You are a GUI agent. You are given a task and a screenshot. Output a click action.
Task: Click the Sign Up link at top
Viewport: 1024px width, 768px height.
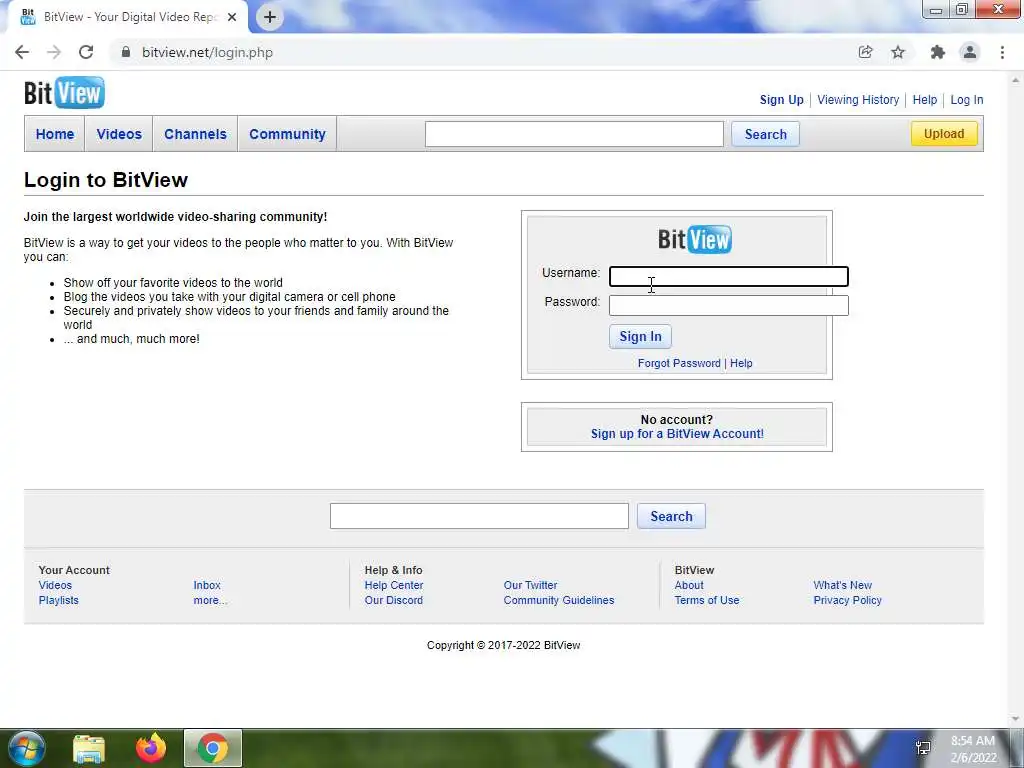[x=781, y=100]
